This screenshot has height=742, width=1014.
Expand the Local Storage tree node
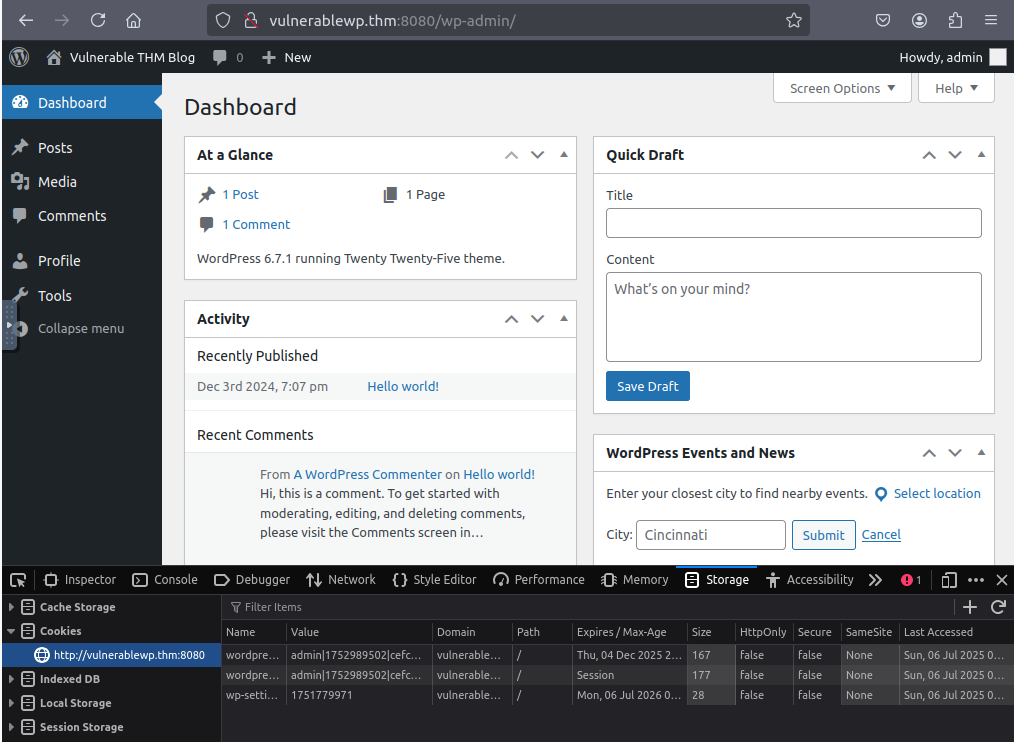(11, 703)
